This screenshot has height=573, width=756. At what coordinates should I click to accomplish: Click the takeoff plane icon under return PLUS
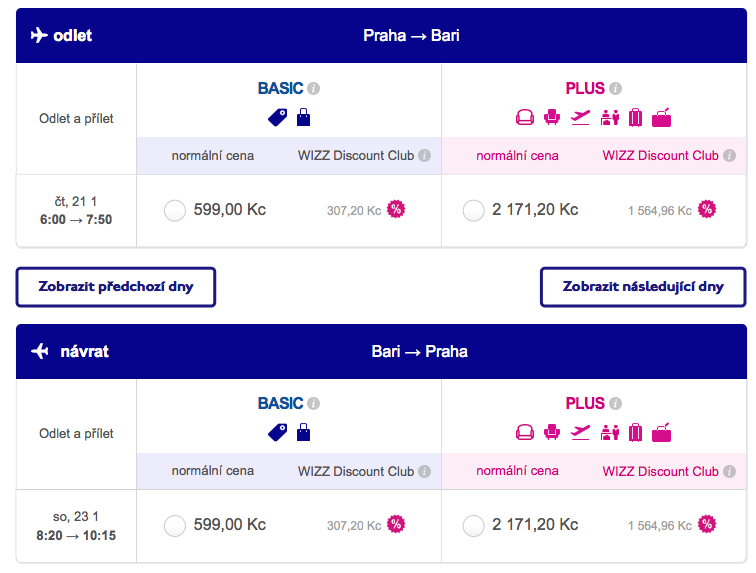(580, 432)
